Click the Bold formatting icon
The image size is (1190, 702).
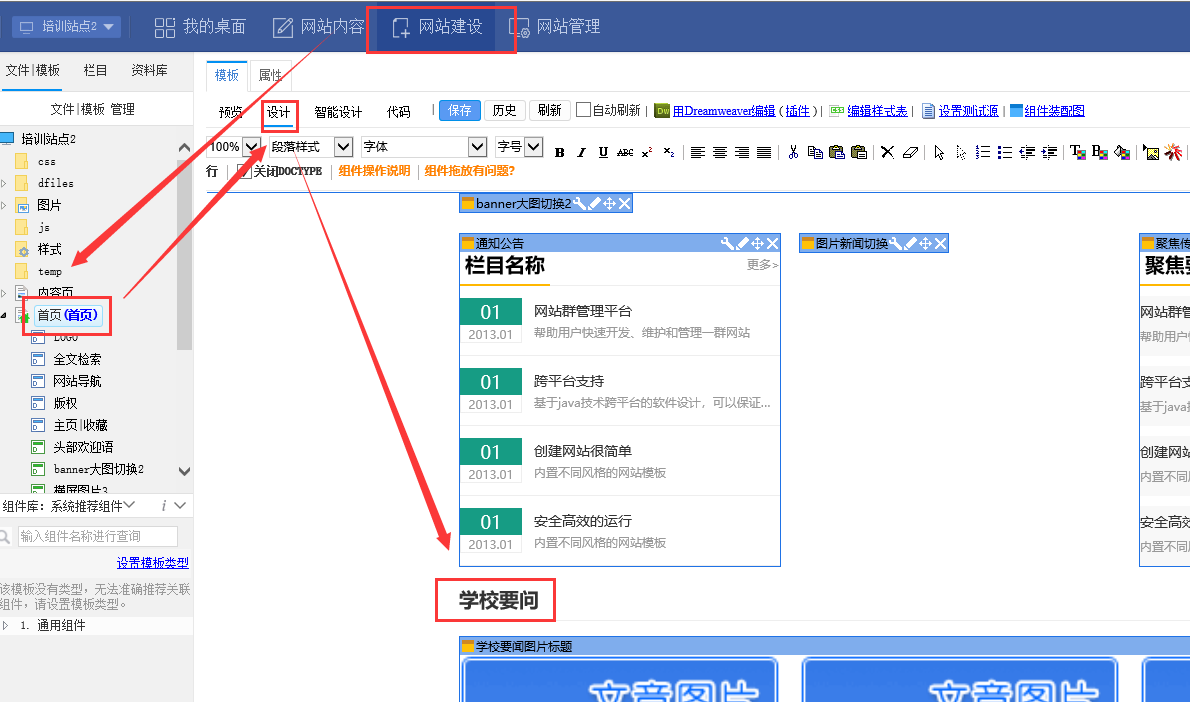(x=560, y=153)
